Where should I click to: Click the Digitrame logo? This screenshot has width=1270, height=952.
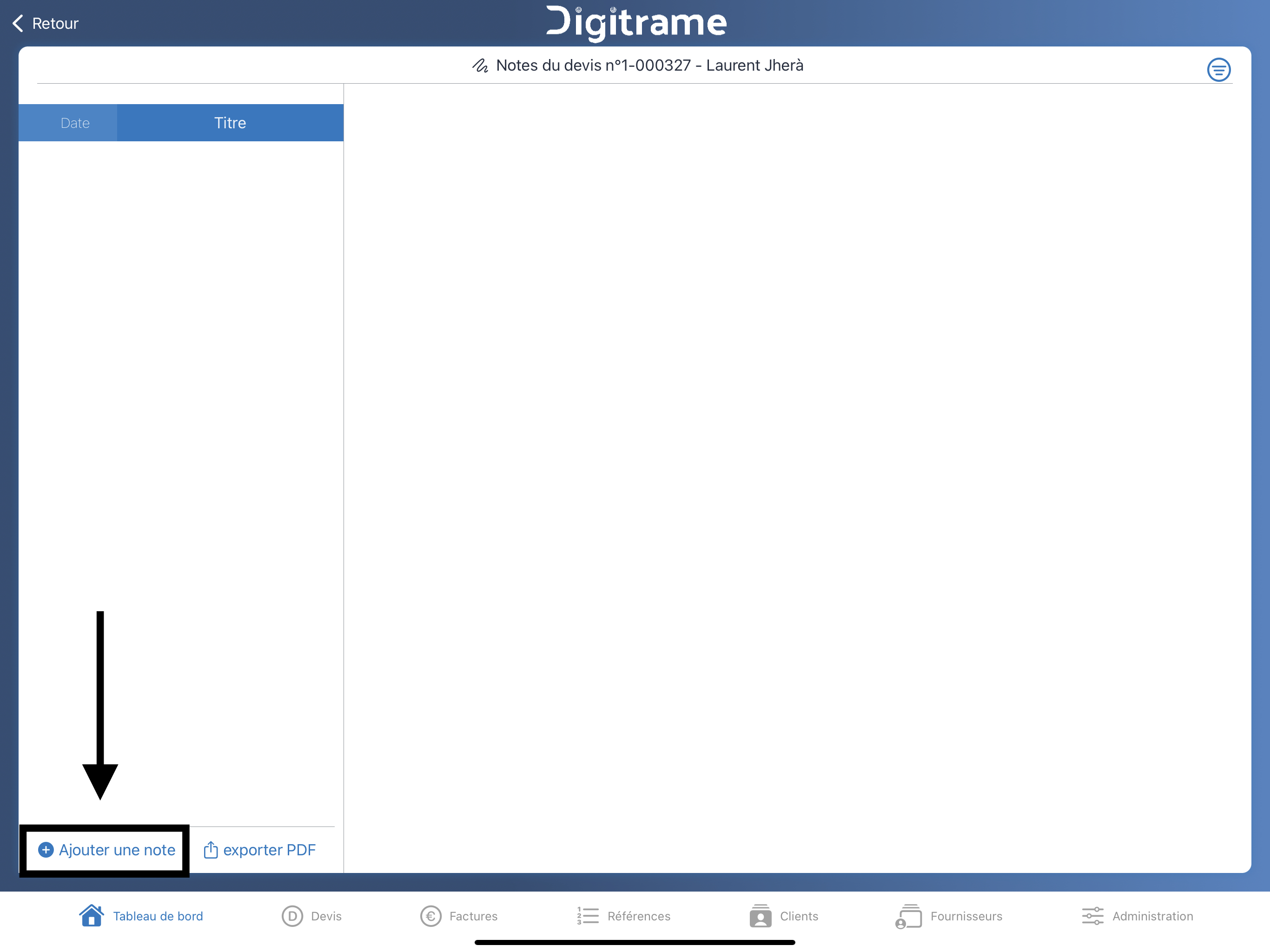pos(636,23)
